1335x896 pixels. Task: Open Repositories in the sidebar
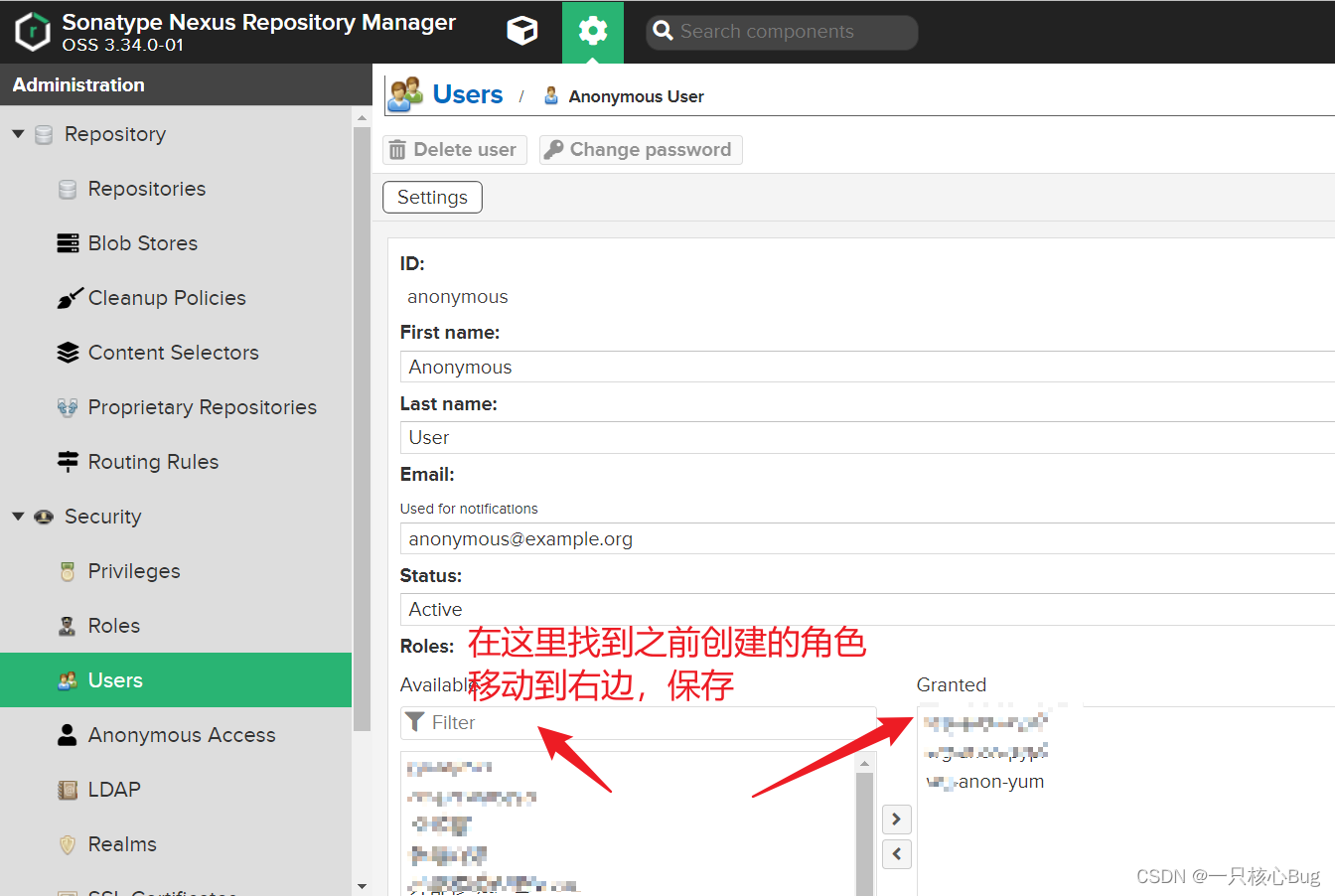pyautogui.click(x=147, y=189)
